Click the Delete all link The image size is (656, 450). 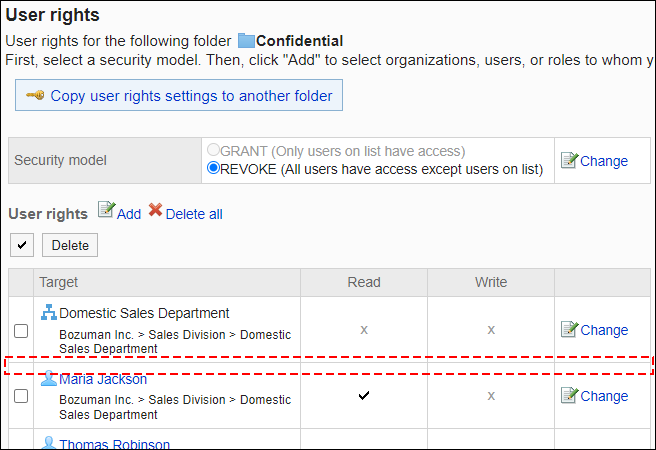click(x=194, y=214)
